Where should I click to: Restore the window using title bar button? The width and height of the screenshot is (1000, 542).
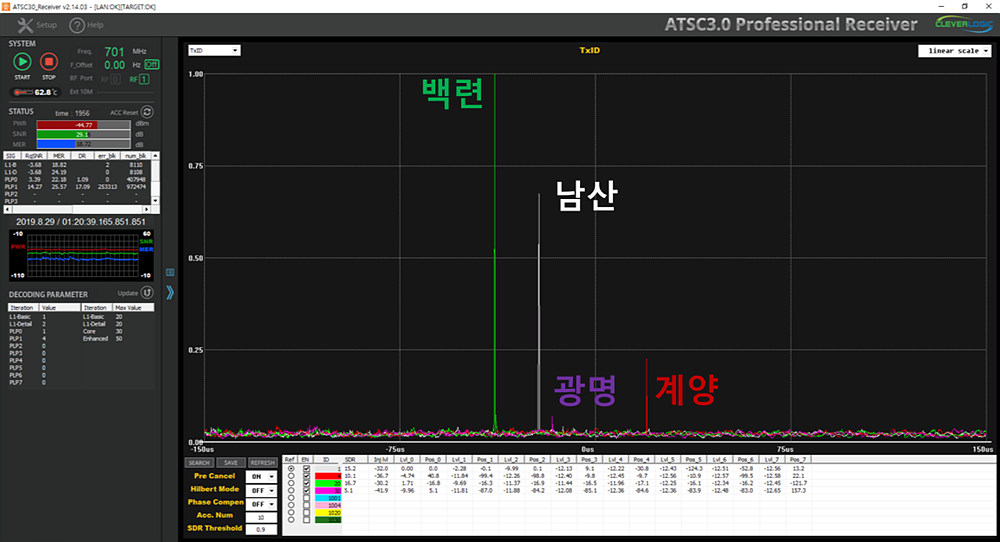(x=965, y=6)
